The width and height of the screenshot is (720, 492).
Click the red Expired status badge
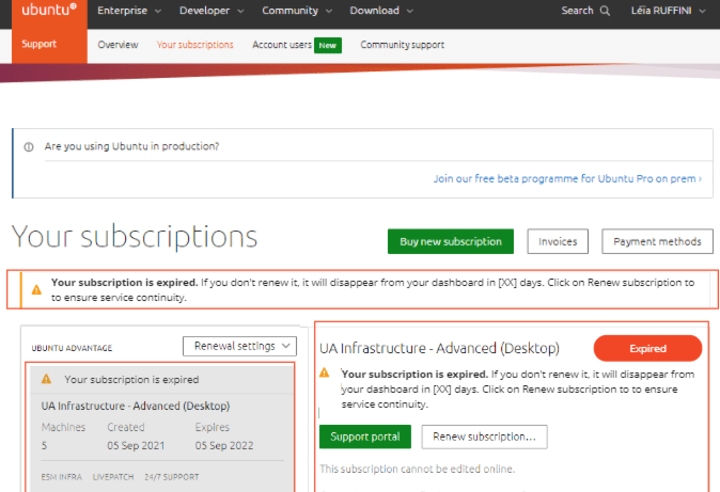pos(647,348)
